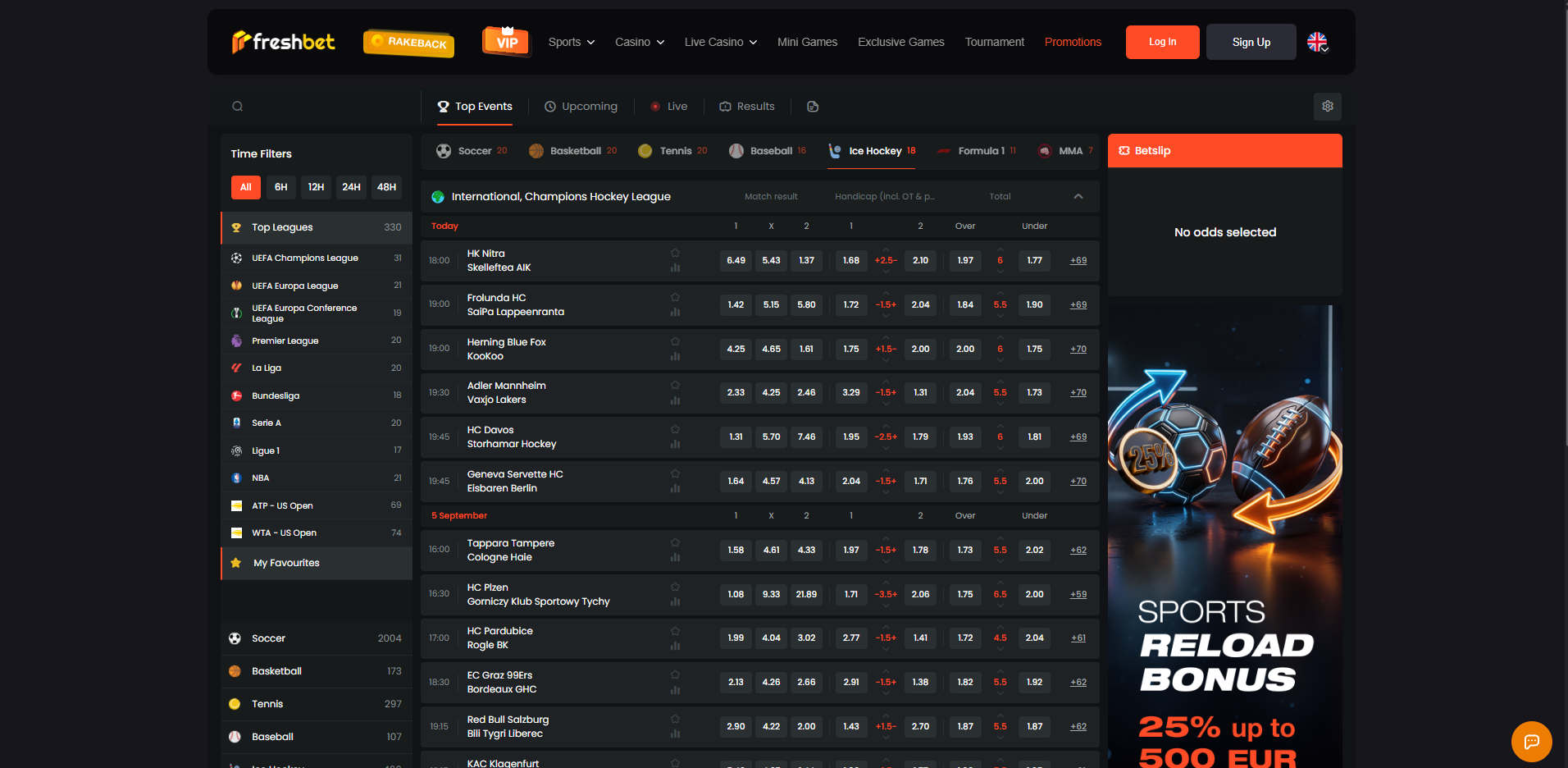Open My Favourites list
Screen dimensions: 1568x768
point(317,563)
